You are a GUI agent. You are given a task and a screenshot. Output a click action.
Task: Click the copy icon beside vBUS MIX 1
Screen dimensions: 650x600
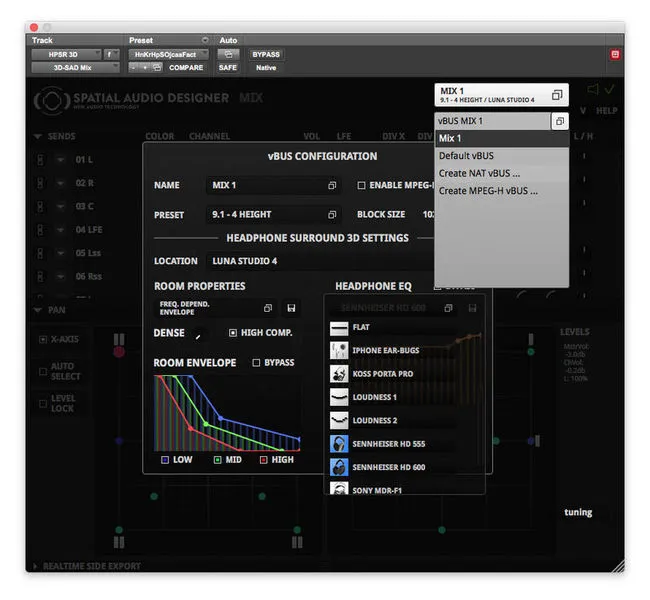560,121
